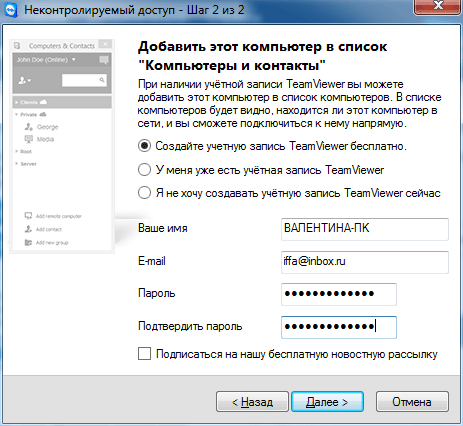Enable the free newsletter subscription checkbox
463x426 pixels.
pyautogui.click(x=144, y=354)
